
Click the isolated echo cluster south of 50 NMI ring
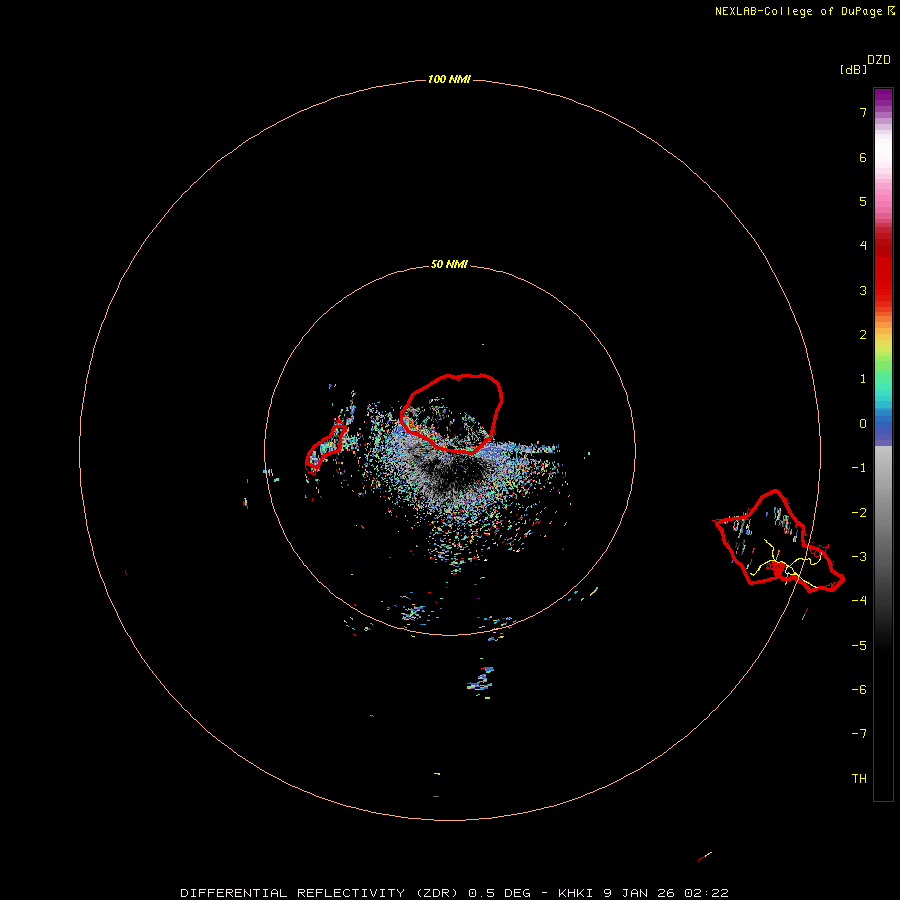point(481,681)
